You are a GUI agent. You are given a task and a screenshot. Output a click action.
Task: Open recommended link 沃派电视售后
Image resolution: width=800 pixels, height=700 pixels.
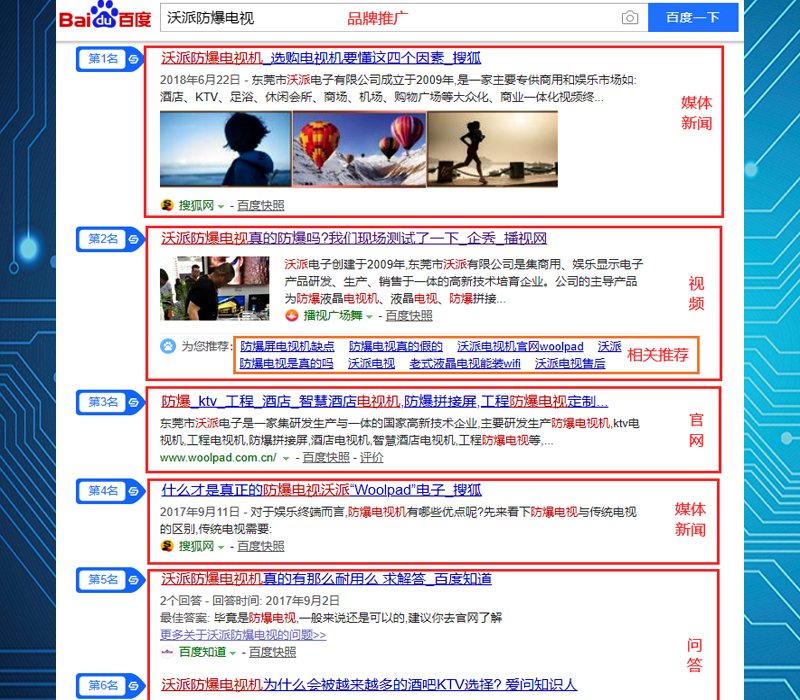click(570, 363)
